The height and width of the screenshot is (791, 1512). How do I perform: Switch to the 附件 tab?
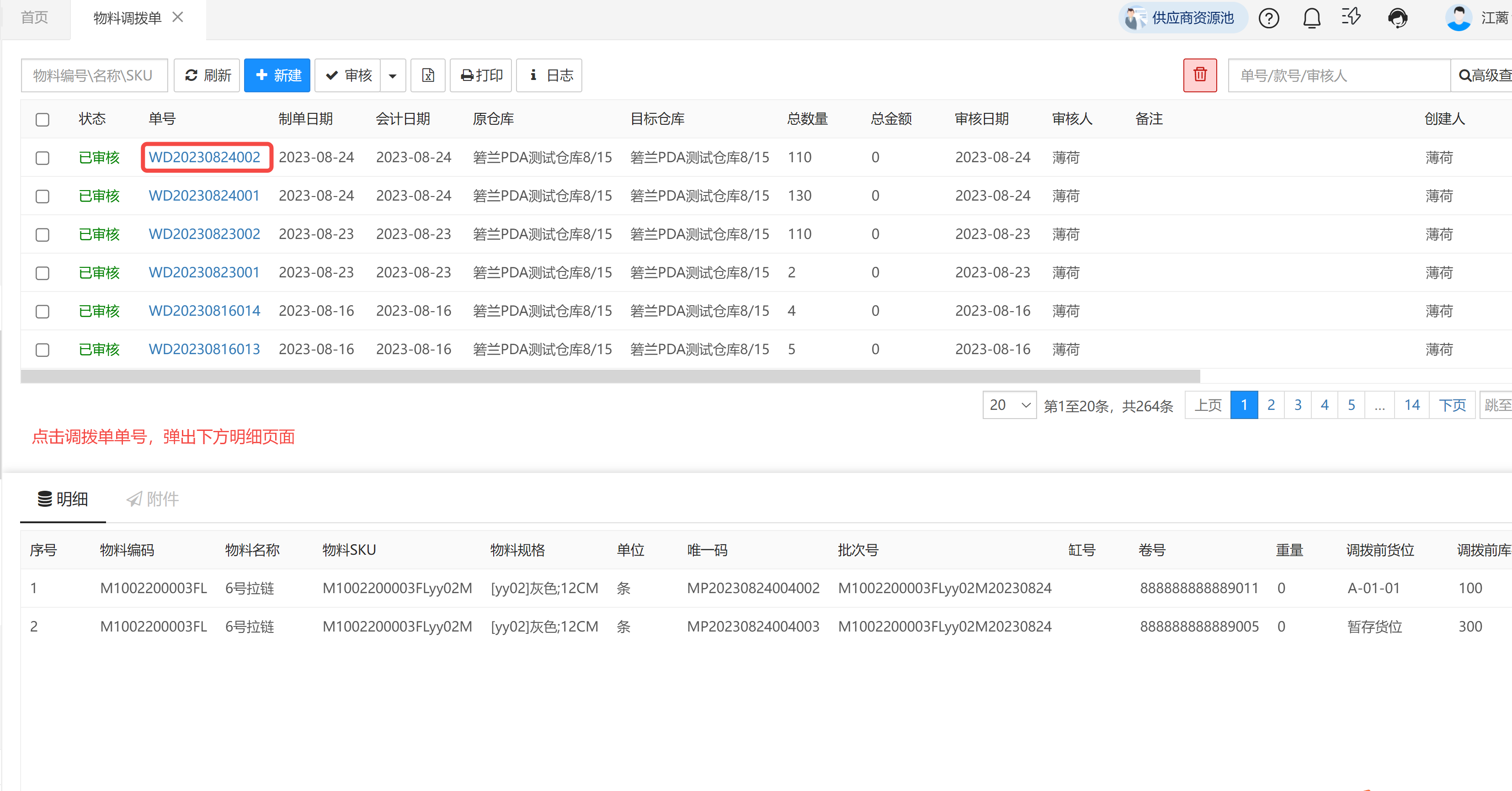pos(153,499)
